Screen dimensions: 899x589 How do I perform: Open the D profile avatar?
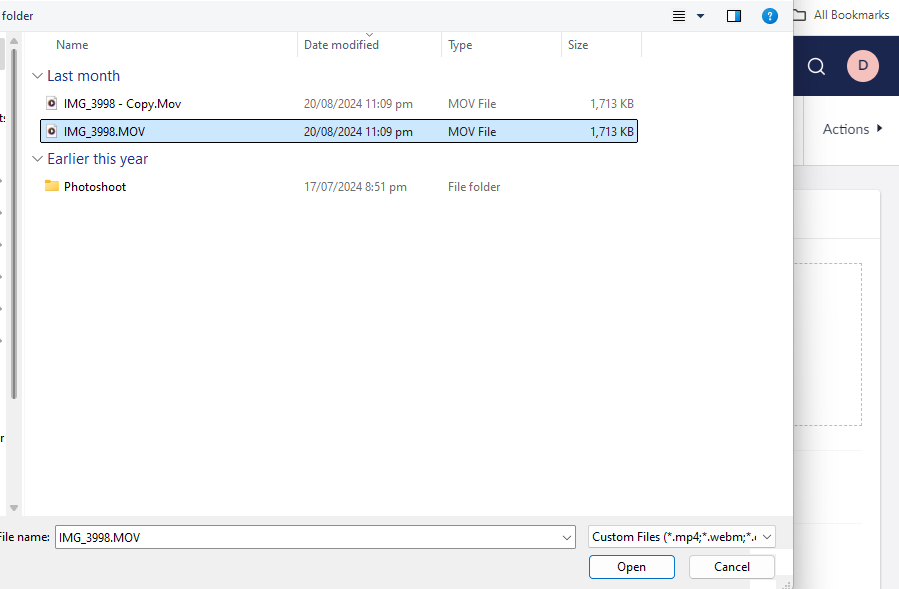[863, 66]
